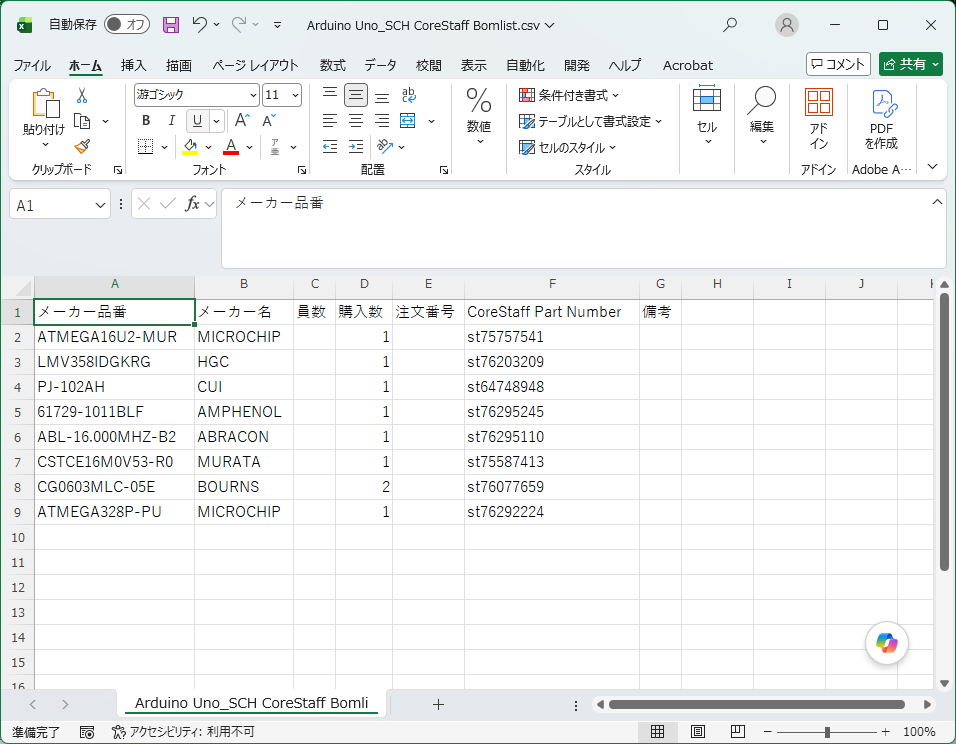Toggle Bold formatting
Screen dimensions: 956x744
coord(146,121)
